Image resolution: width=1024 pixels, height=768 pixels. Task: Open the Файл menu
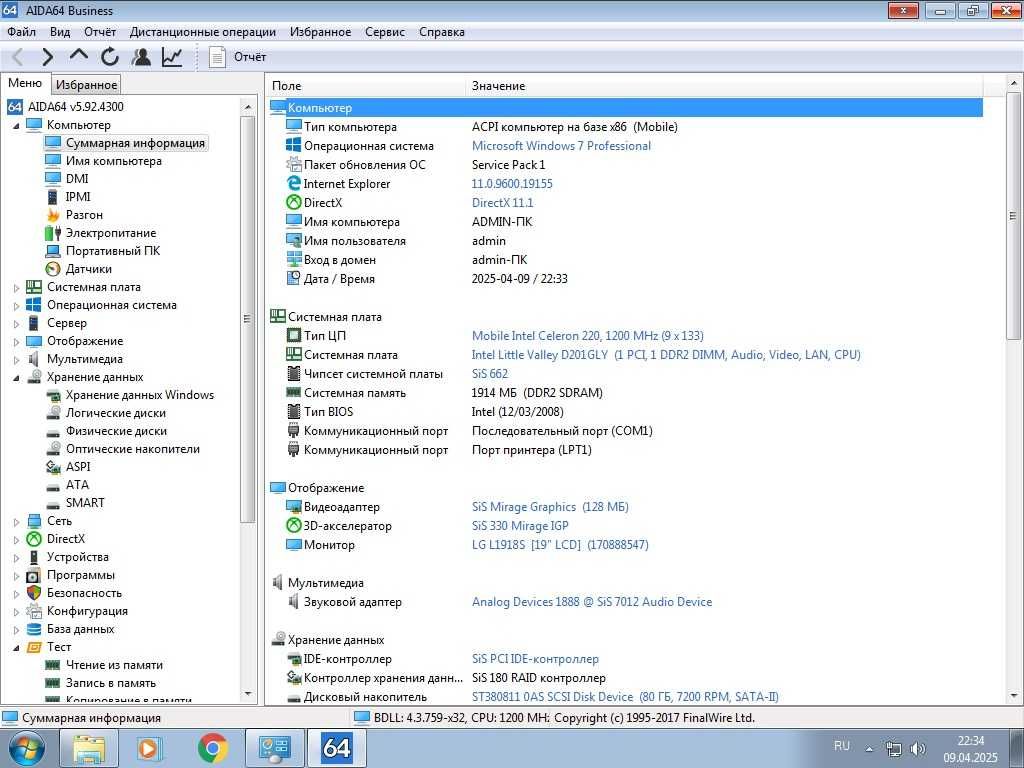(21, 32)
